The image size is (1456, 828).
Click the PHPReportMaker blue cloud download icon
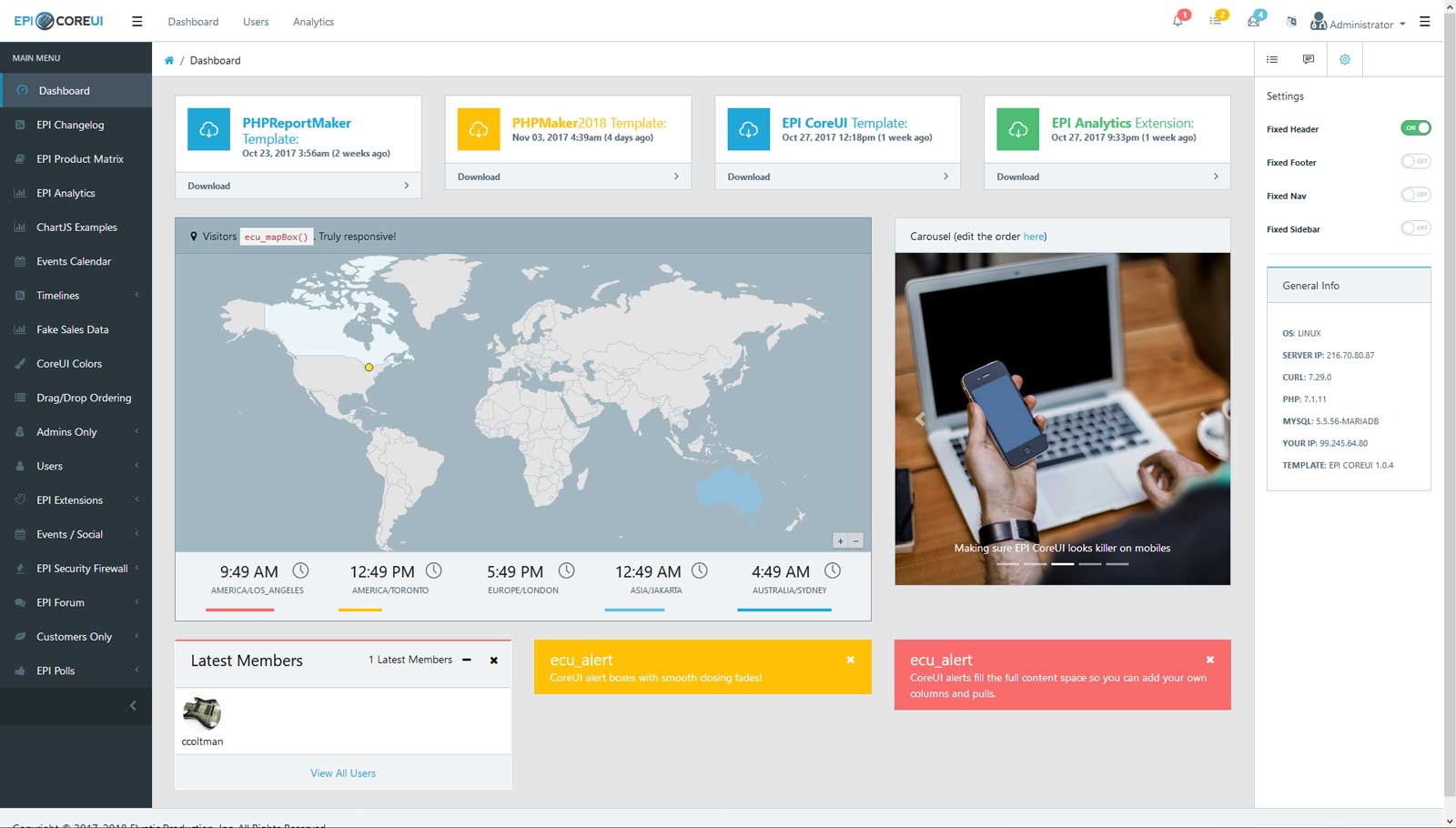pyautogui.click(x=208, y=129)
